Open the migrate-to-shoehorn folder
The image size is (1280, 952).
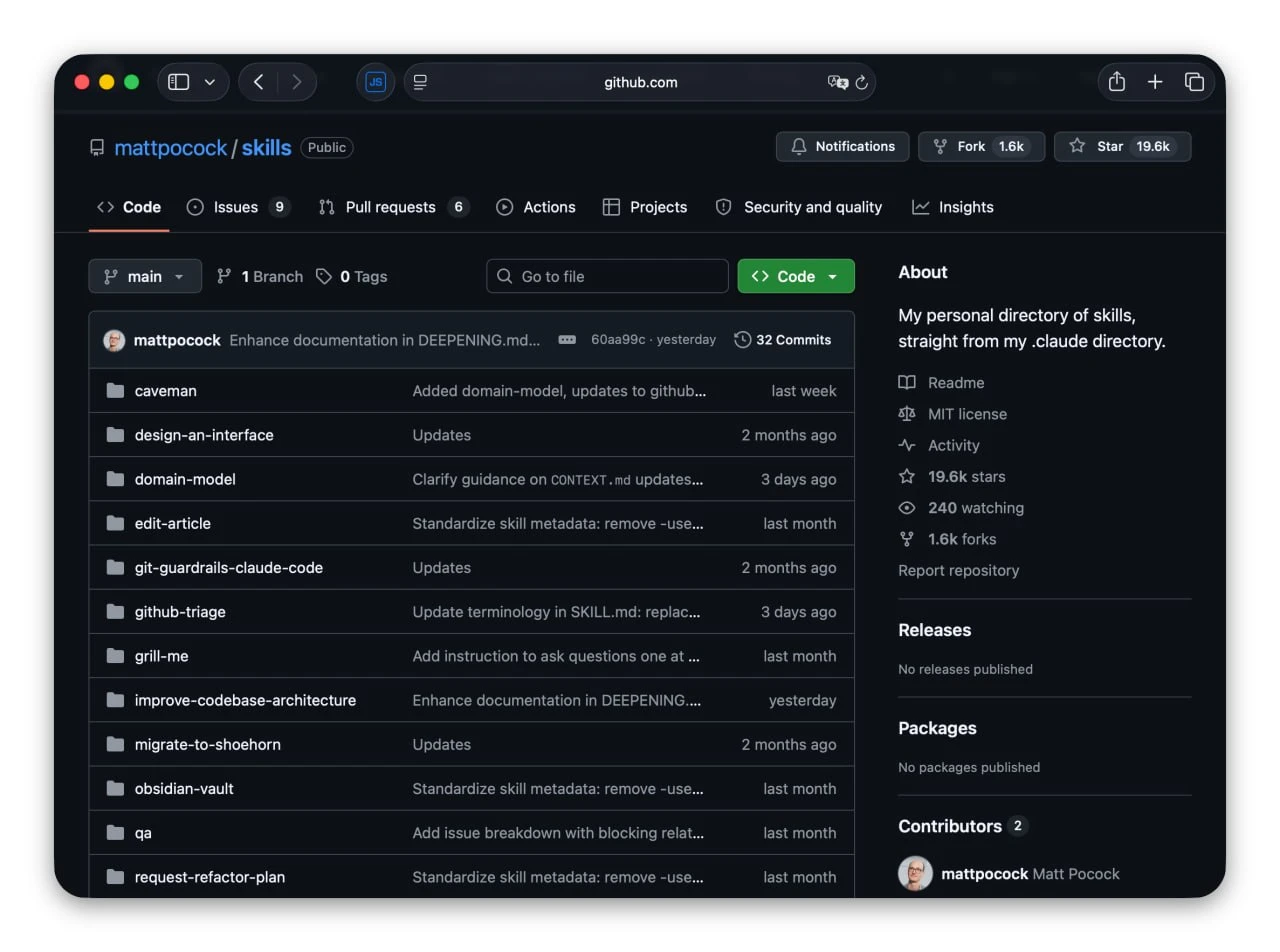[208, 744]
